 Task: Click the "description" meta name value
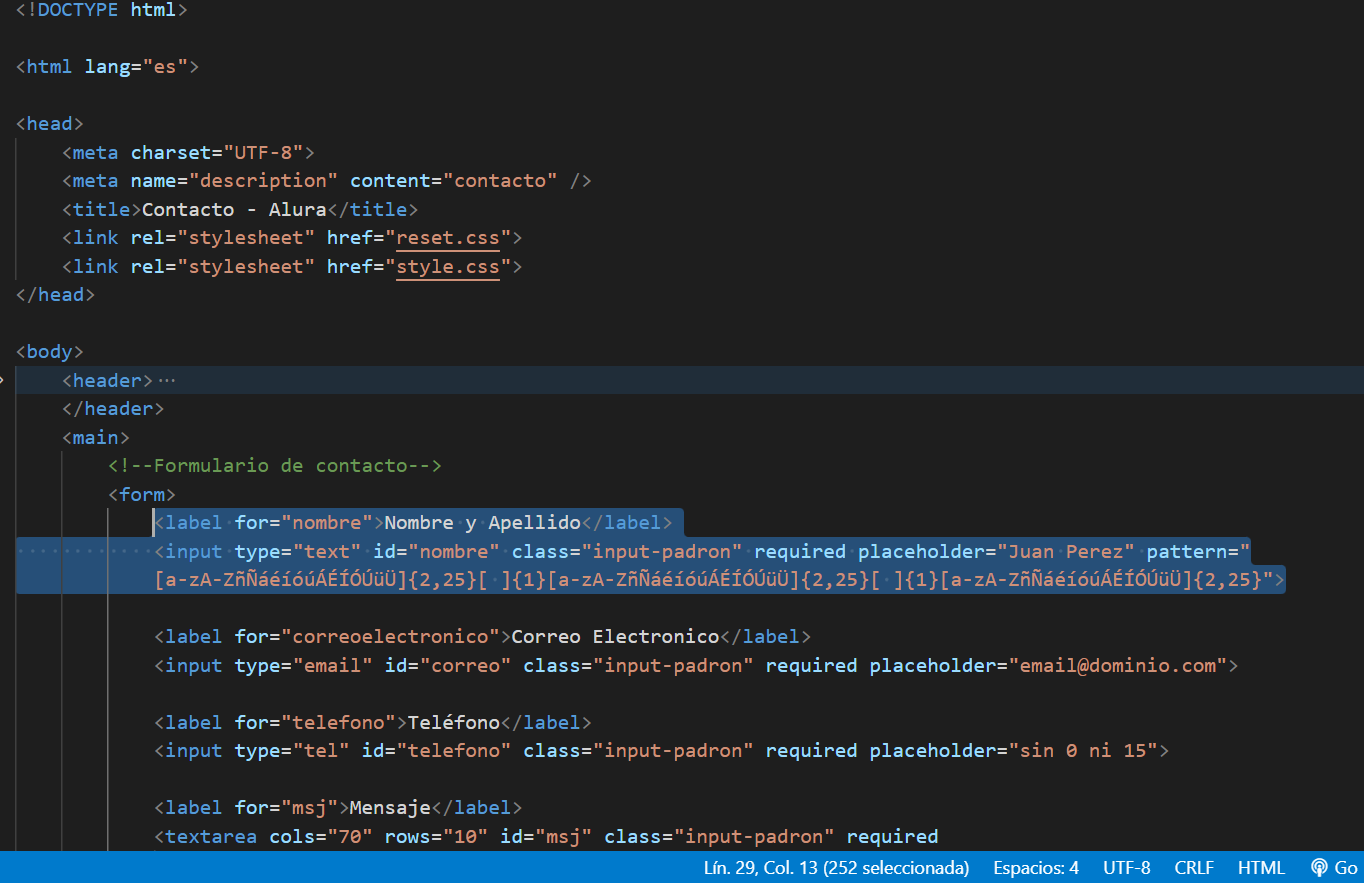[x=264, y=181]
